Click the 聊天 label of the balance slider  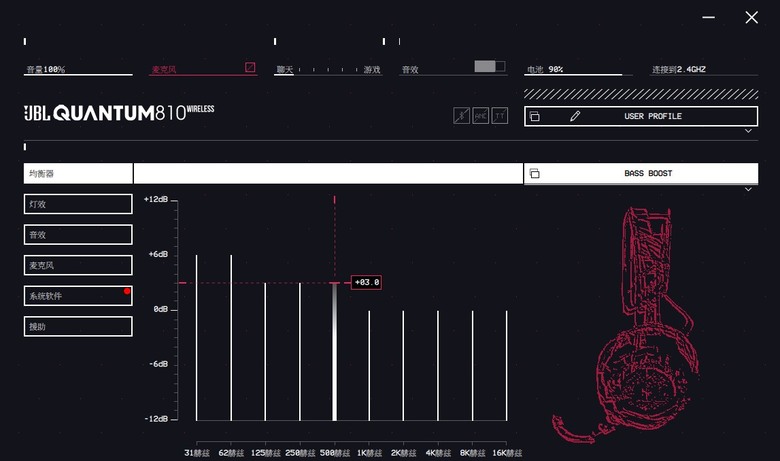[285, 70]
